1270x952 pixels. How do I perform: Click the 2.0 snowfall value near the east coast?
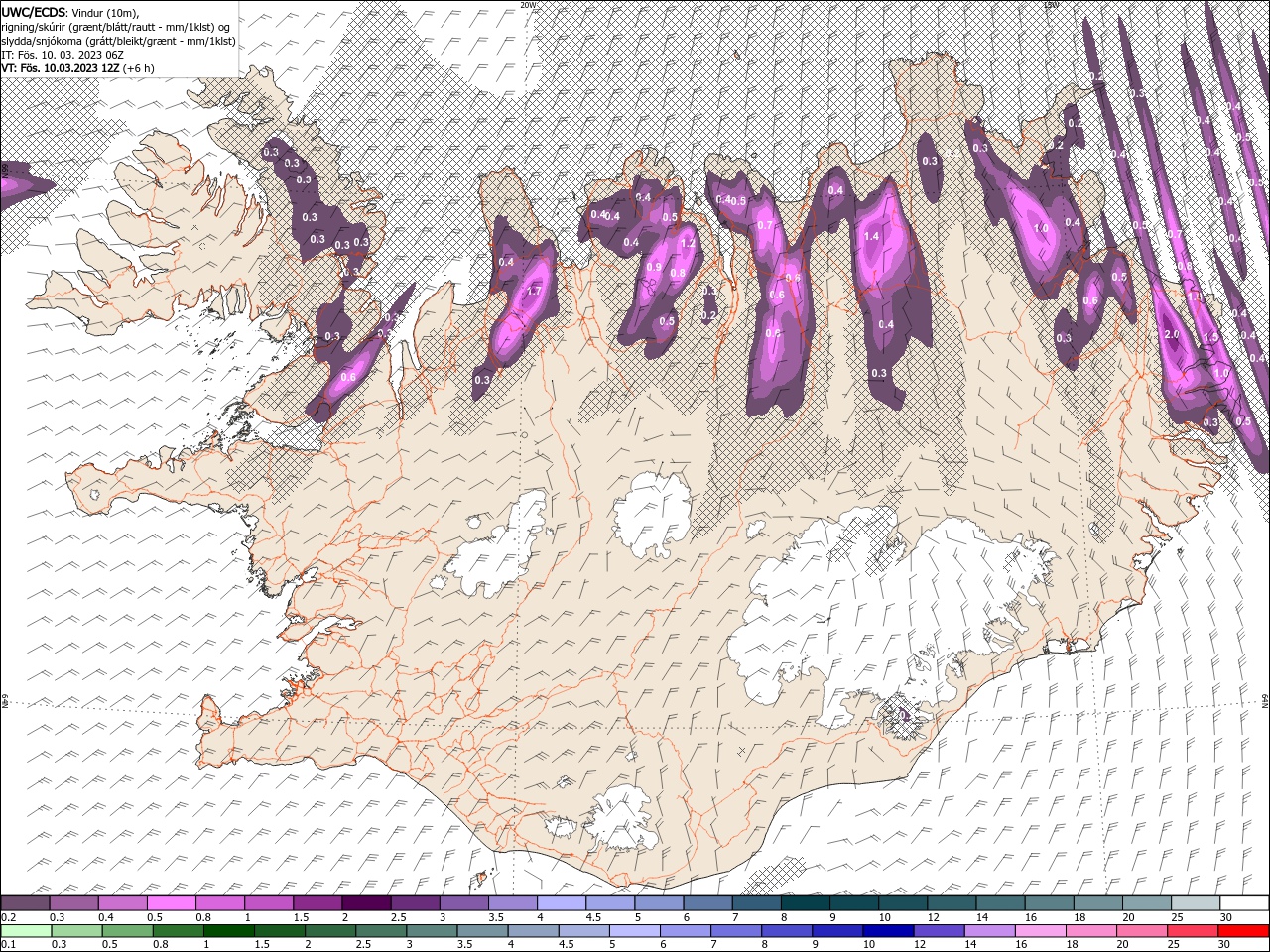click(x=1171, y=335)
